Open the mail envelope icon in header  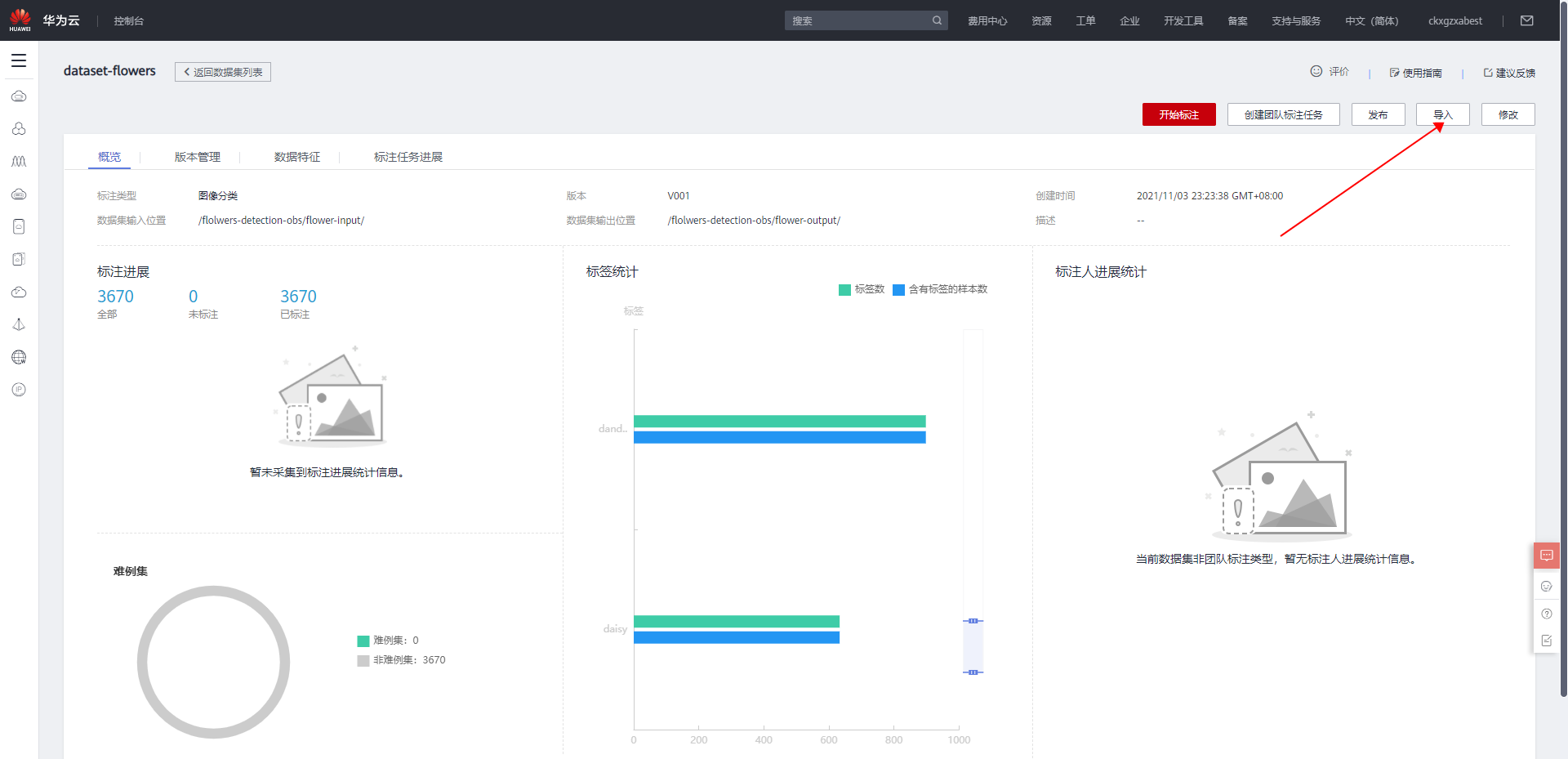pos(1526,20)
